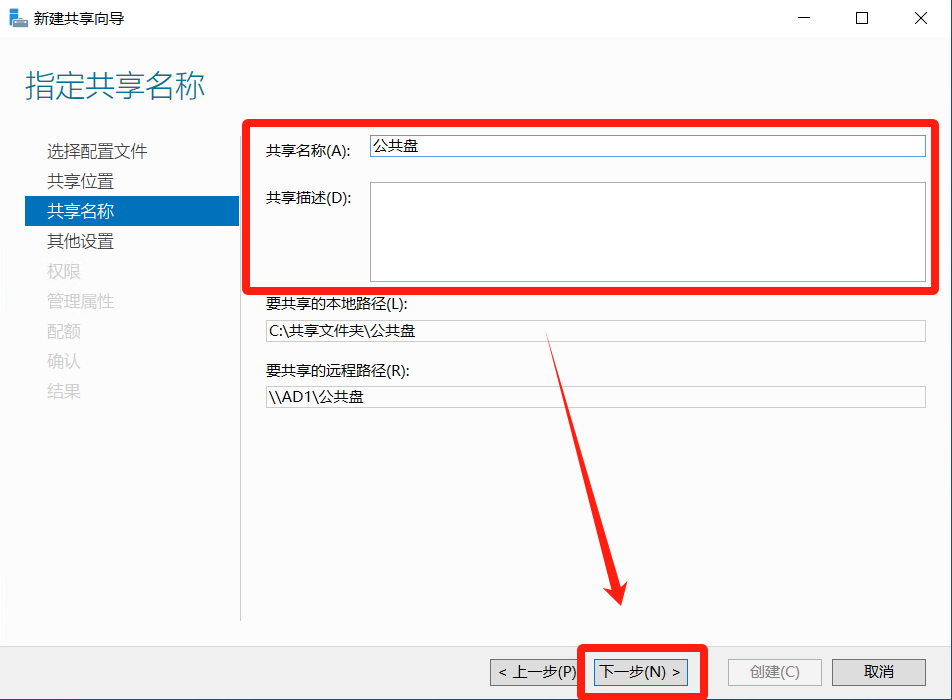Proceed with the 下一步(N) button
Viewport: 952px width, 700px height.
641,672
